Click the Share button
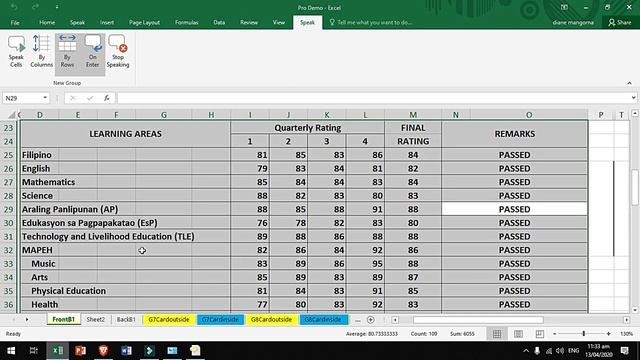Image resolution: width=640 pixels, height=360 pixels. 620,22
